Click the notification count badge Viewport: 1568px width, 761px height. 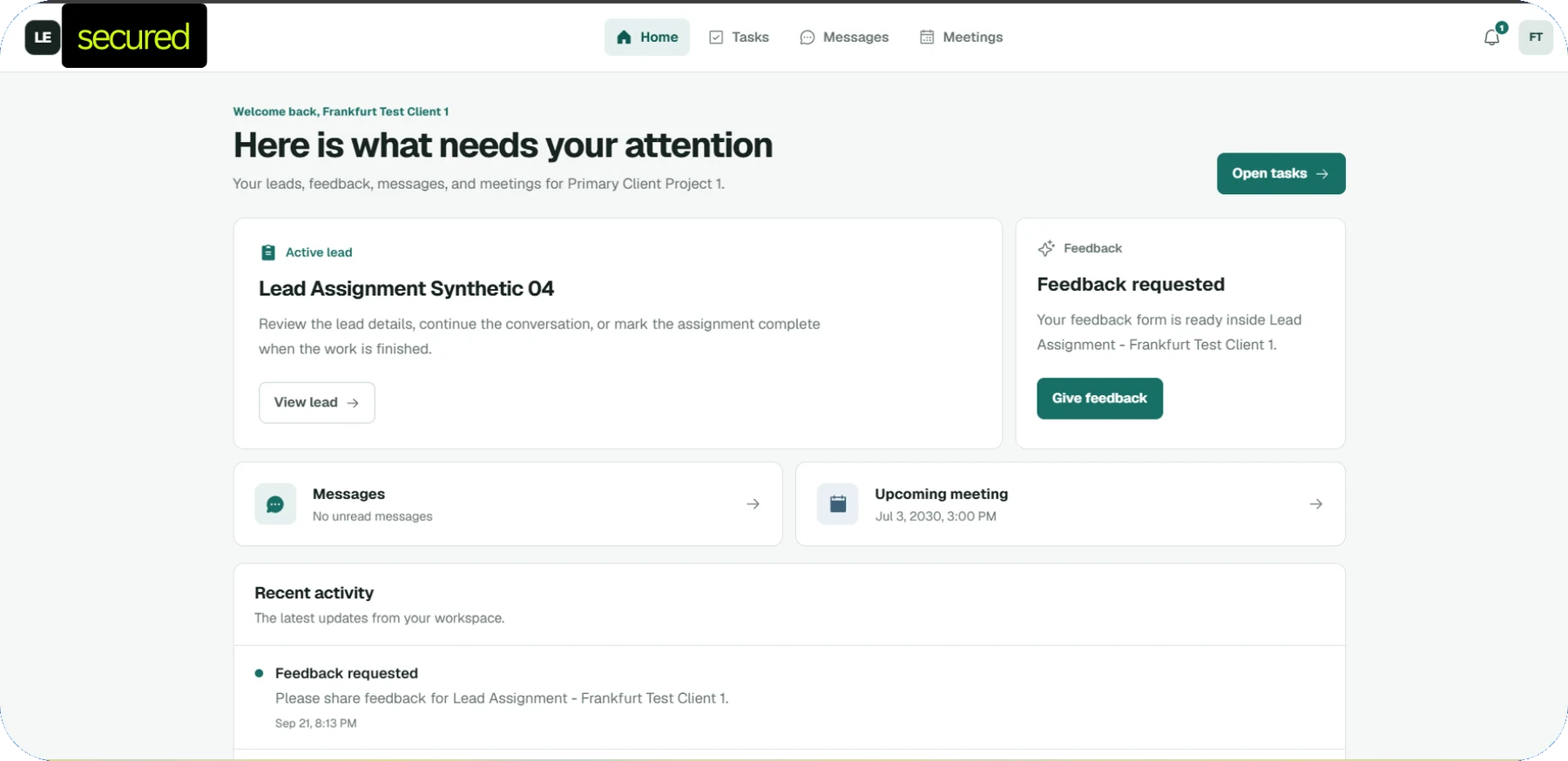[x=1502, y=28]
